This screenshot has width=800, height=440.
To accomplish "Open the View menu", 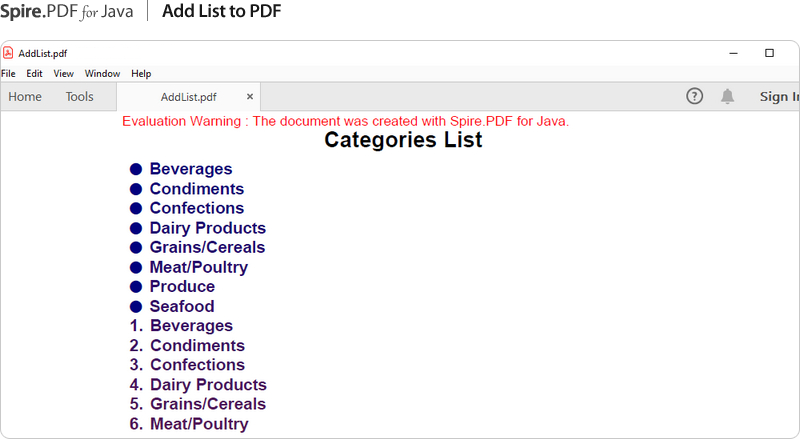I will coord(64,74).
